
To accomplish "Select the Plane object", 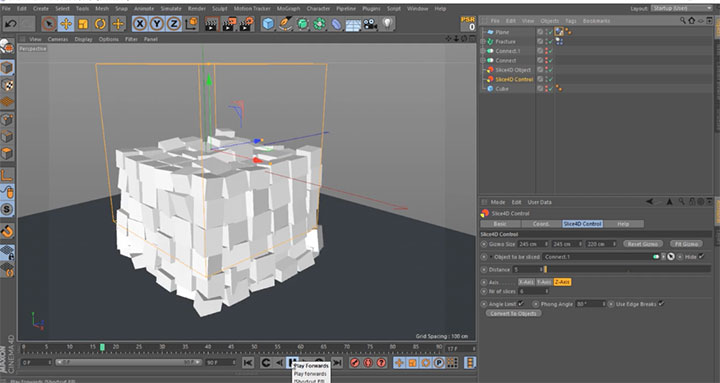I will [x=502, y=32].
